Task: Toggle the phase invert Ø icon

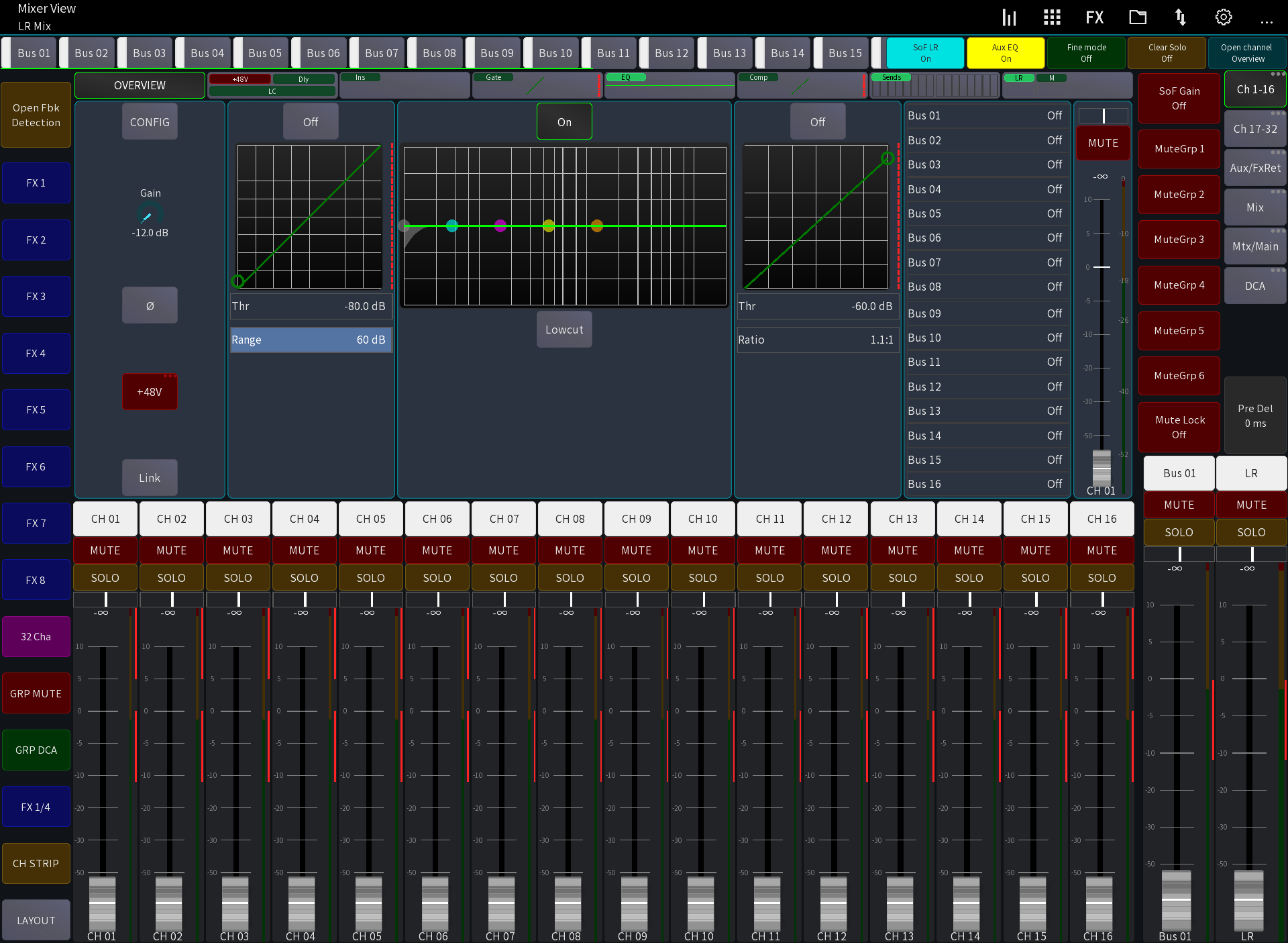Action: [150, 305]
